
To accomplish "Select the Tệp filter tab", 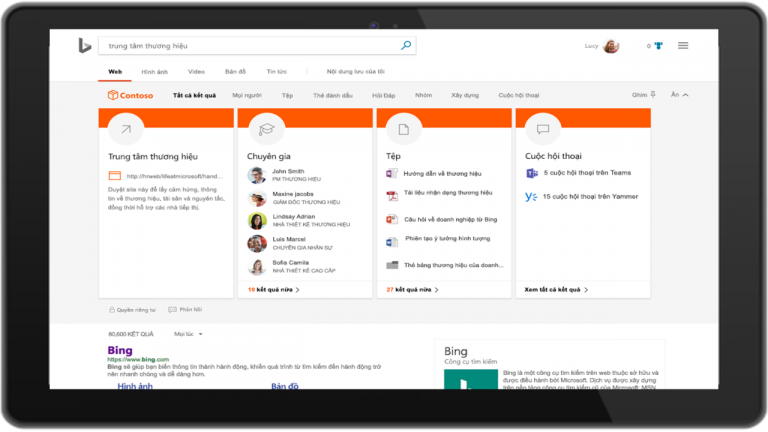I will point(288,96).
